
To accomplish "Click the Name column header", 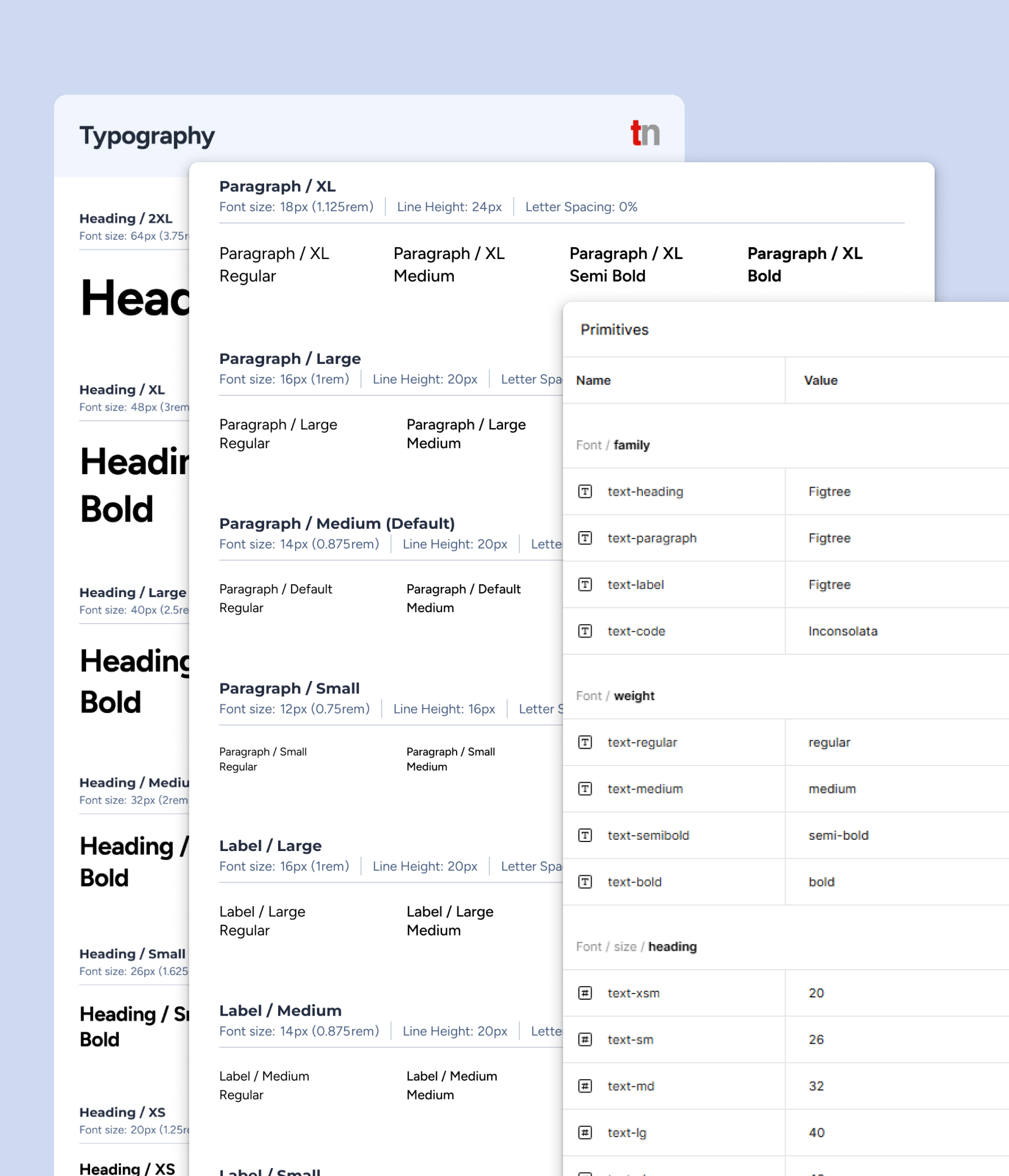I will [x=593, y=380].
